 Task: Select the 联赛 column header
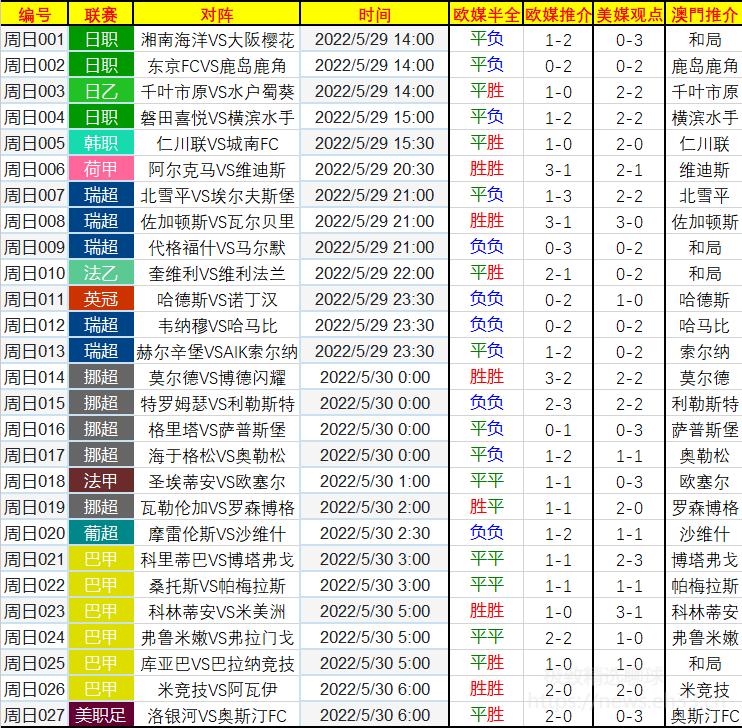coord(101,14)
